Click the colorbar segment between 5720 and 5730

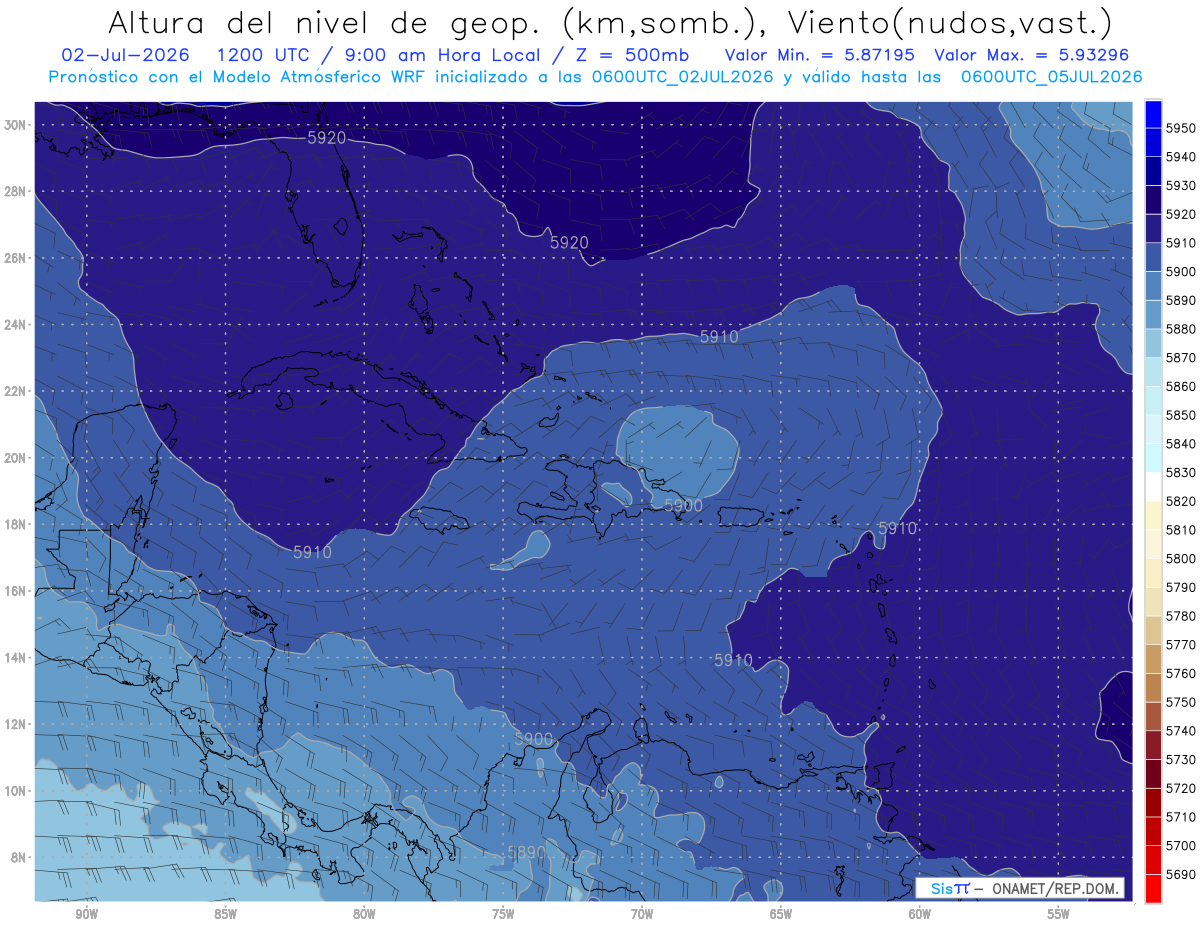1153,773
